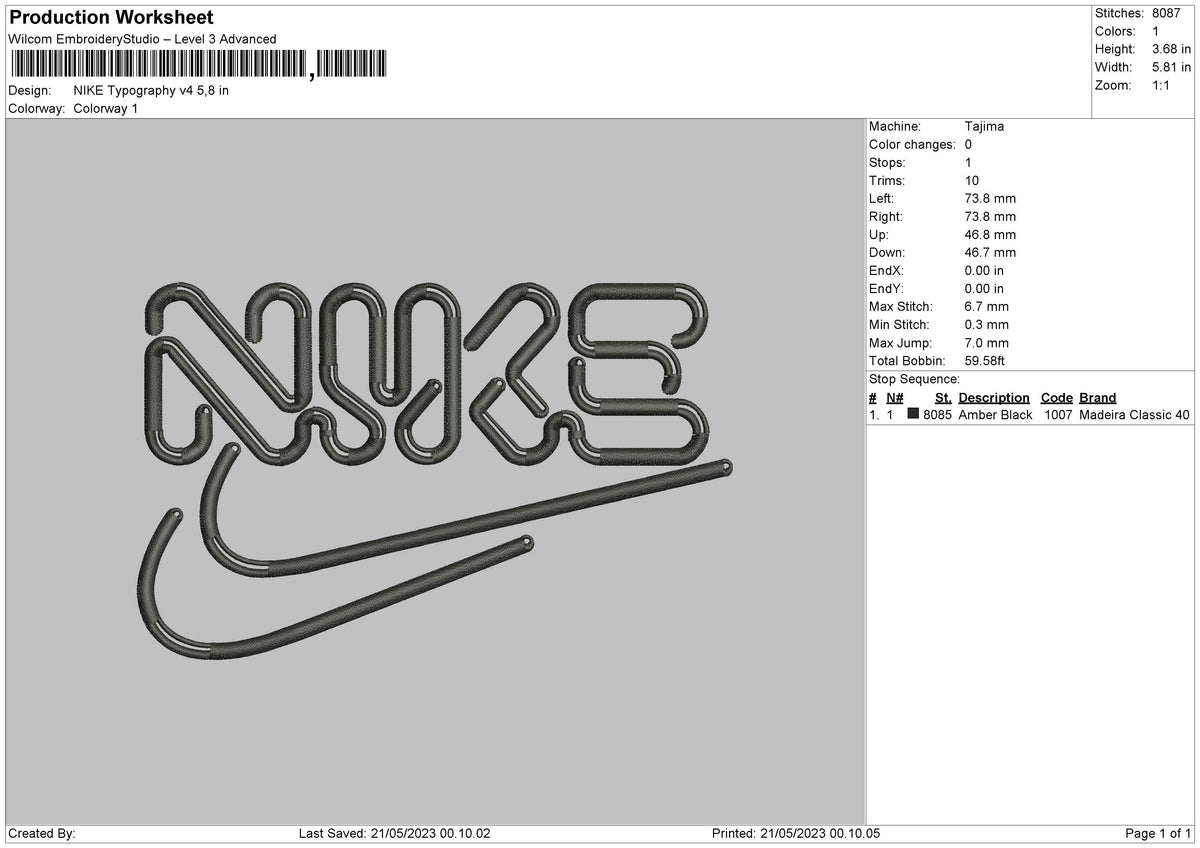Screen dimensions: 1200x848
Task: Click the # column header
Action: tap(872, 397)
